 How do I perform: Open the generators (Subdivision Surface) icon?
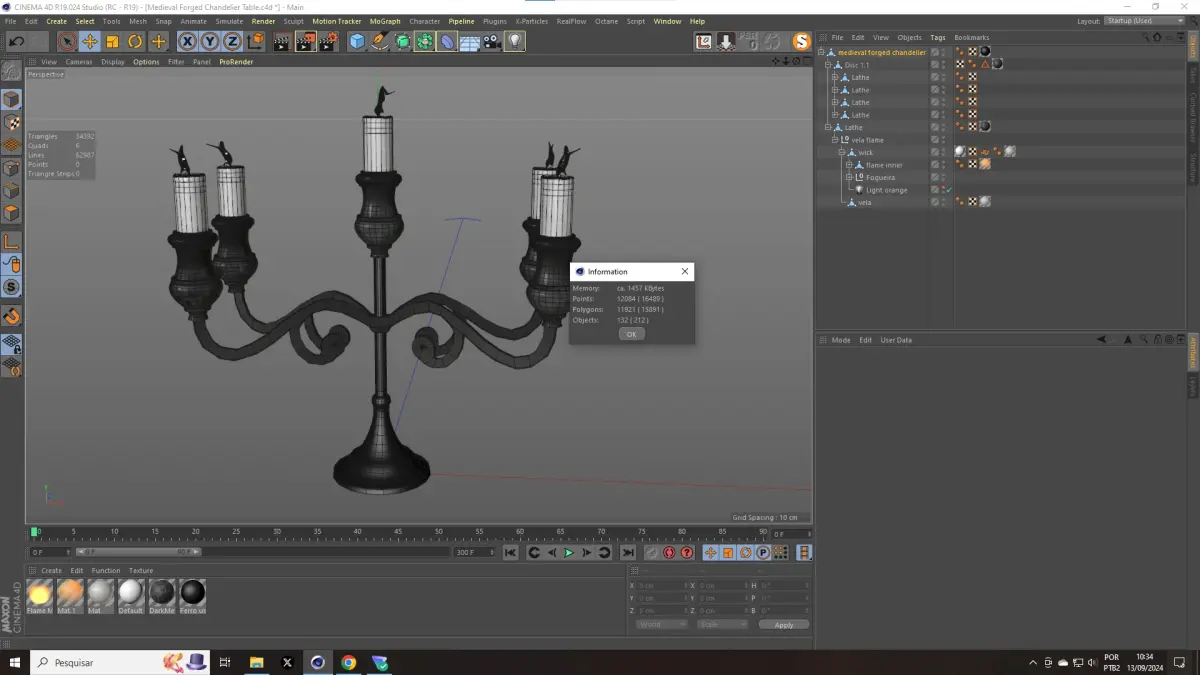402,41
